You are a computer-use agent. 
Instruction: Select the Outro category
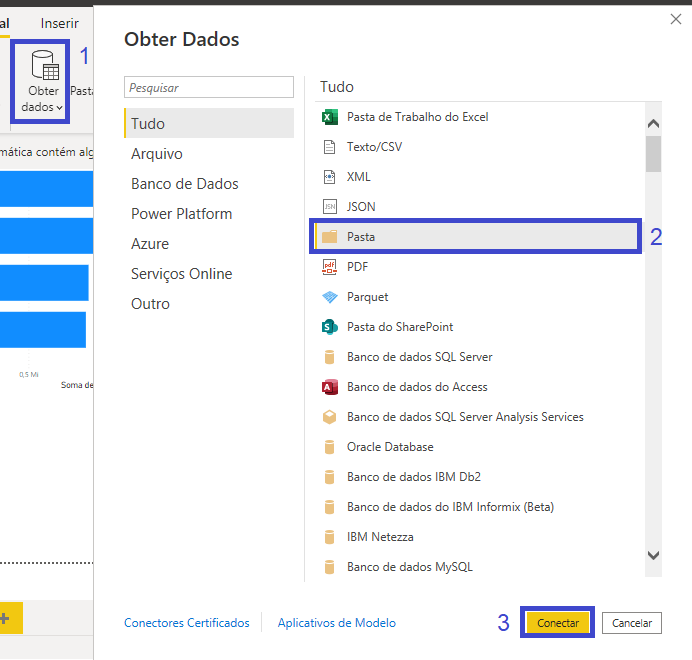(x=150, y=304)
